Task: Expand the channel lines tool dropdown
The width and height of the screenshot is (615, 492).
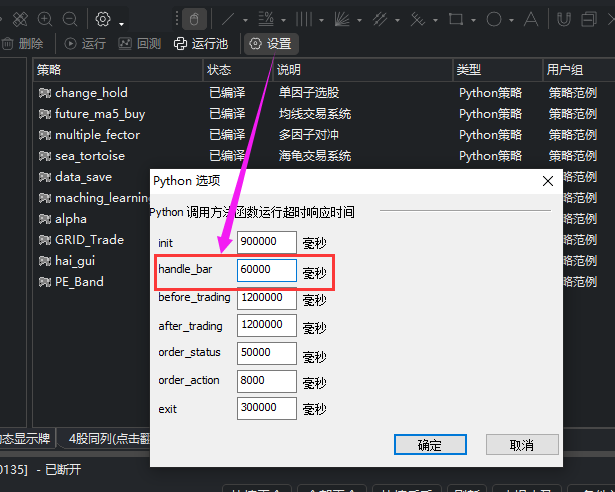Action: tap(397, 20)
